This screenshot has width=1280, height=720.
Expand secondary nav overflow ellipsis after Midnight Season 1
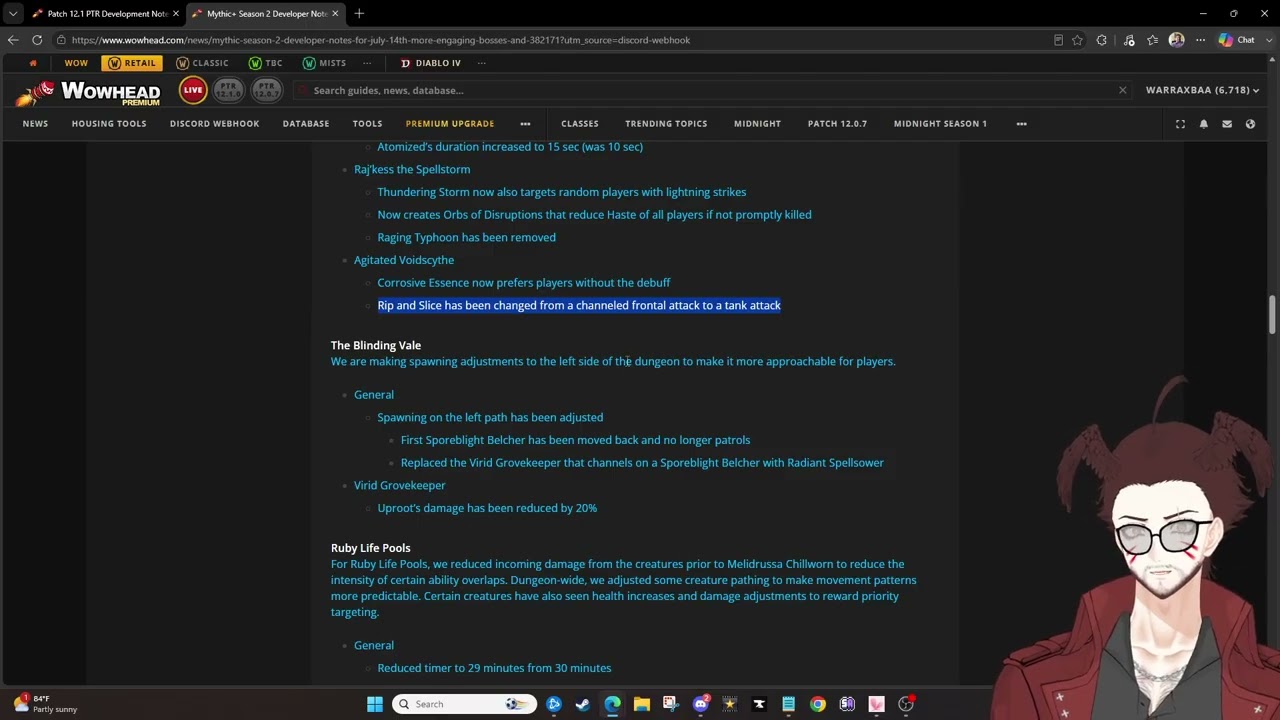(1021, 124)
